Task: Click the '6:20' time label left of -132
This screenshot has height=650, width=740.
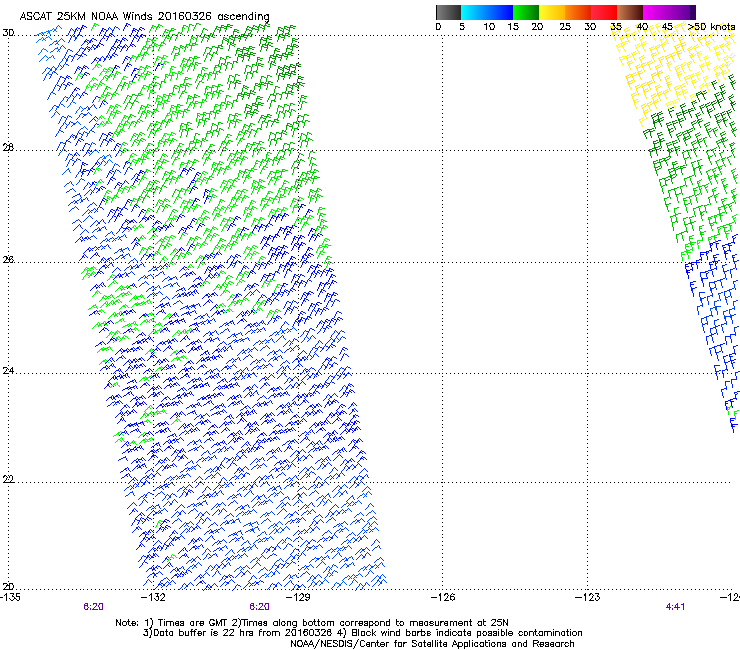Action: point(93,607)
